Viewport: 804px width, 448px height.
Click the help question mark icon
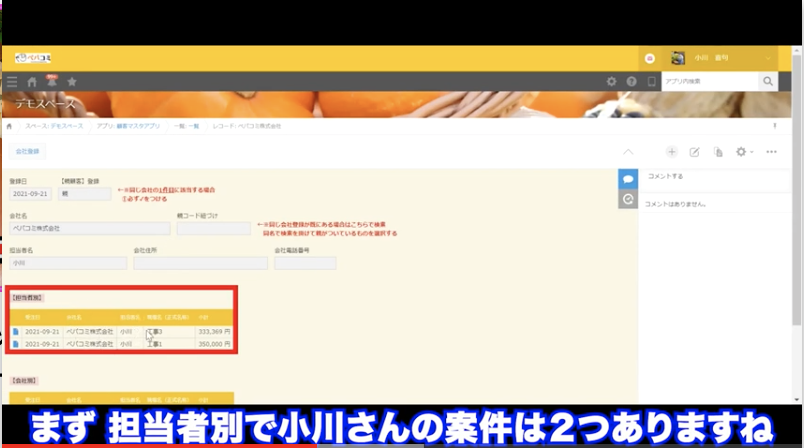631,82
